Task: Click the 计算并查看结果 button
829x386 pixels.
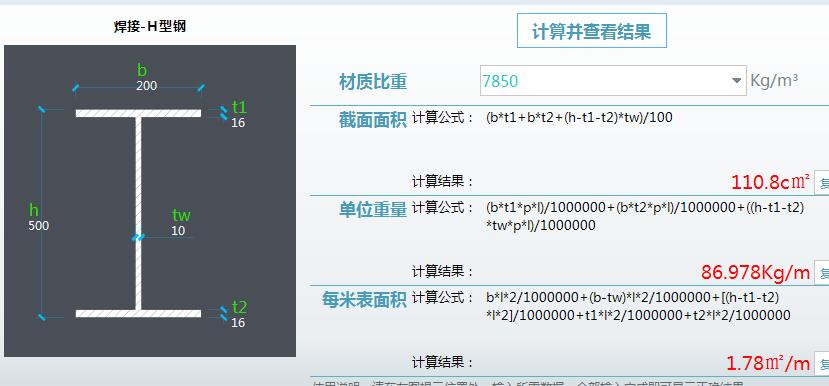Action: (x=592, y=31)
